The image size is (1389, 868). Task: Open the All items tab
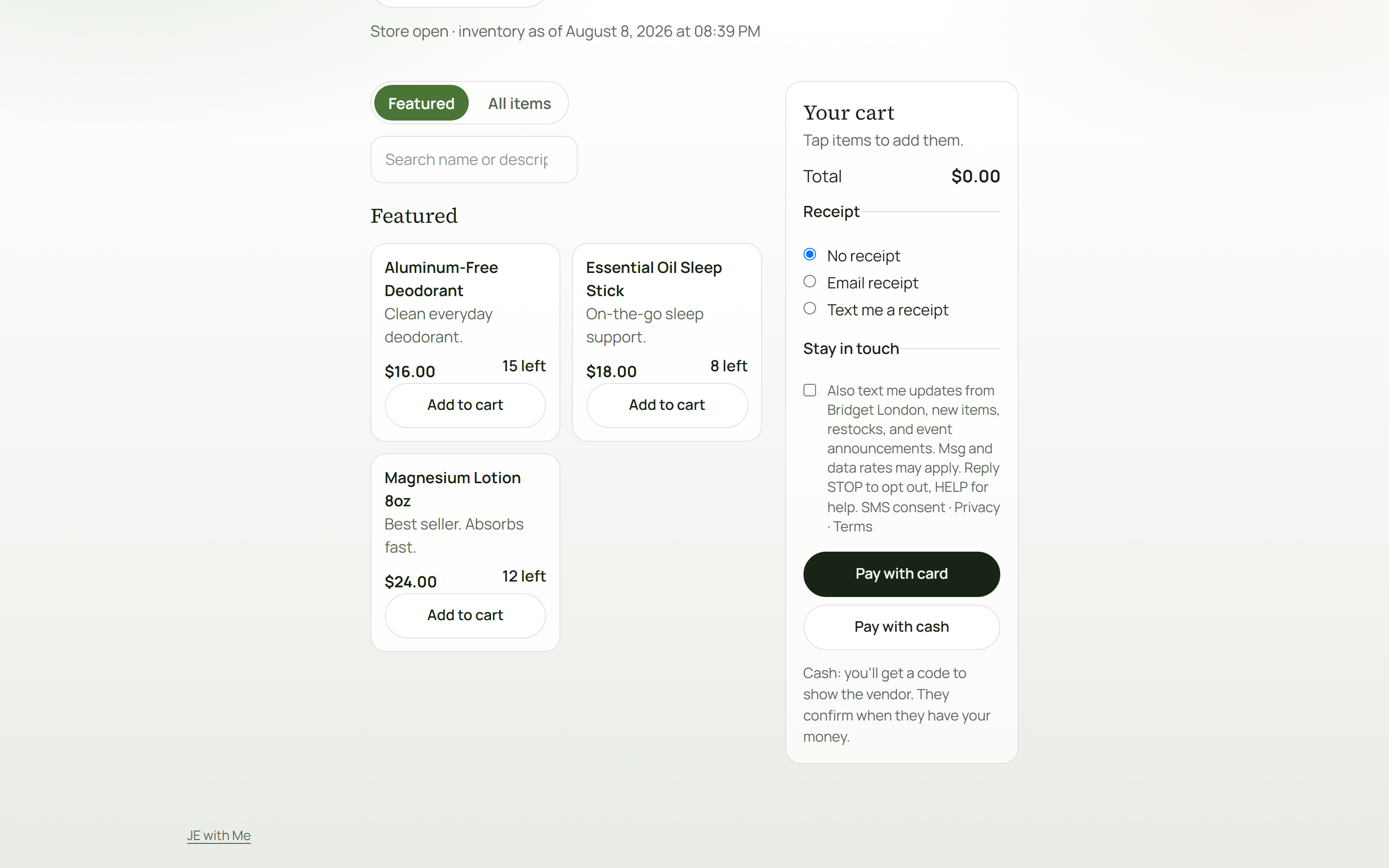pos(519,103)
